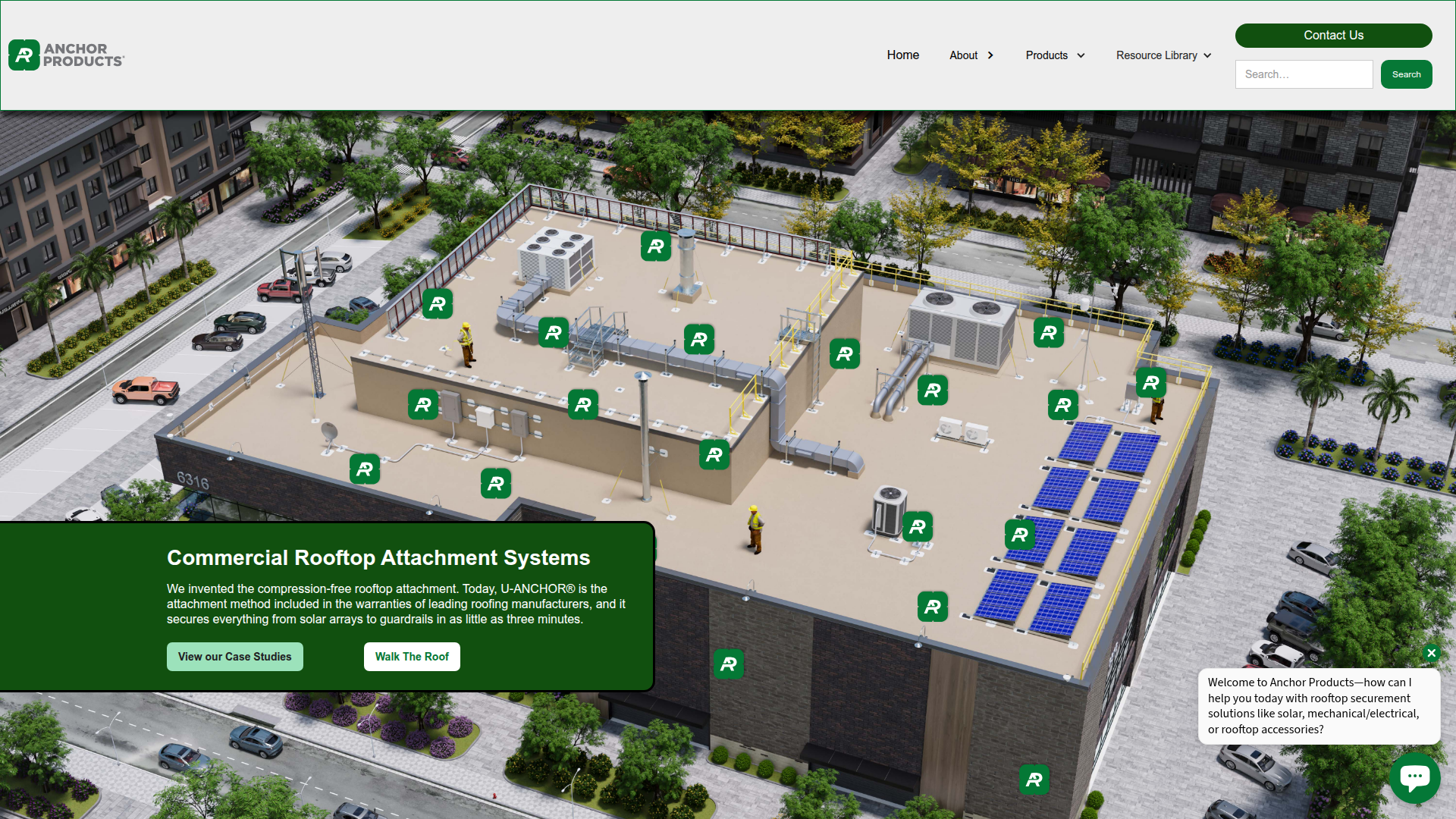The width and height of the screenshot is (1456, 819).
Task: Click the Contact Us button
Action: click(x=1334, y=36)
